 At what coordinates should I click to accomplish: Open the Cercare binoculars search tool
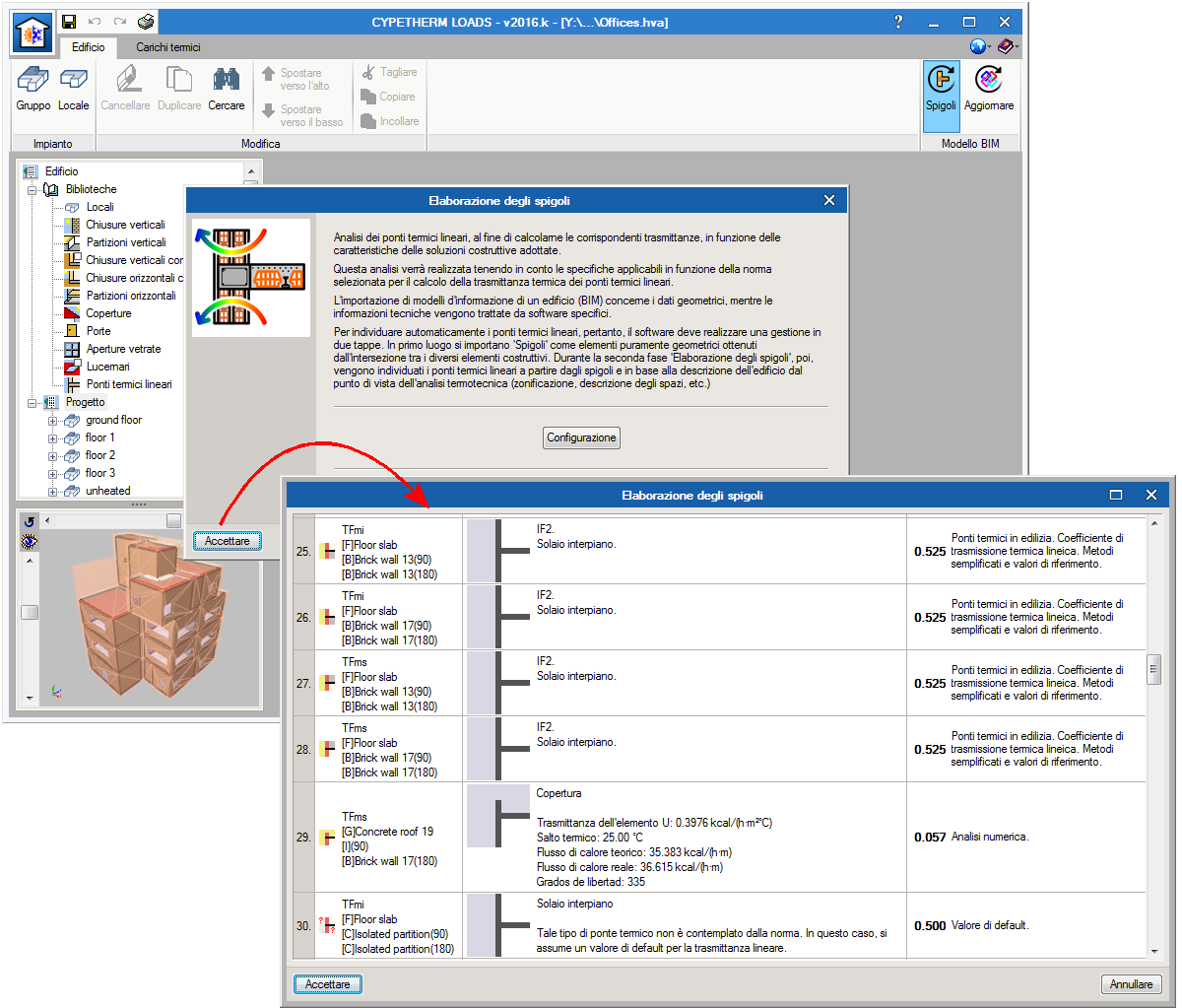coord(227,90)
